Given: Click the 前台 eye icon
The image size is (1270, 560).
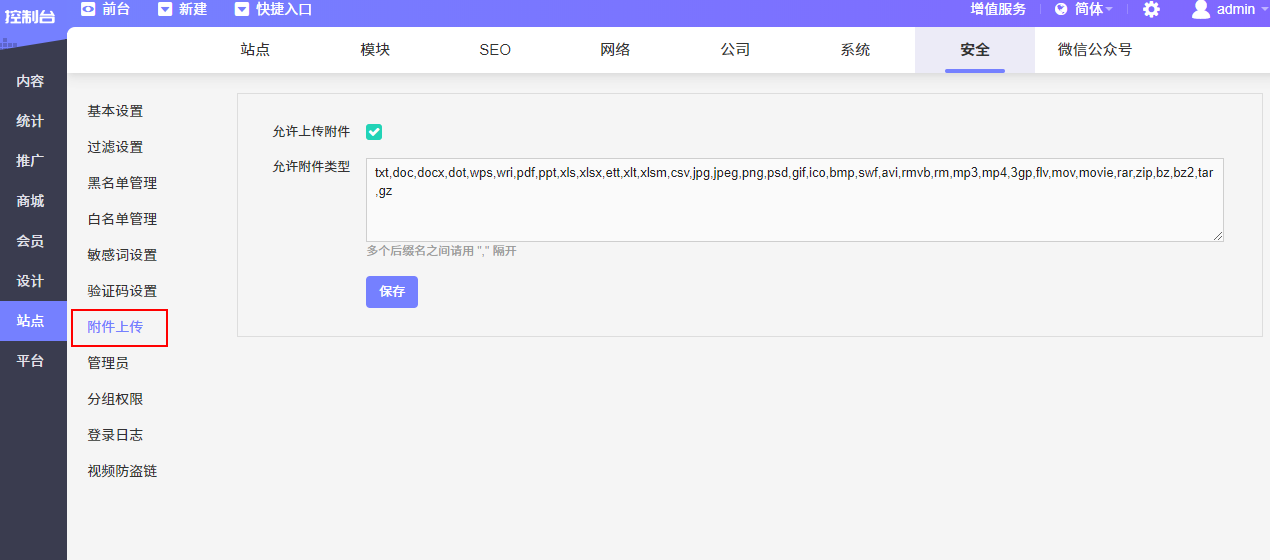Looking at the screenshot, I should click(88, 9).
